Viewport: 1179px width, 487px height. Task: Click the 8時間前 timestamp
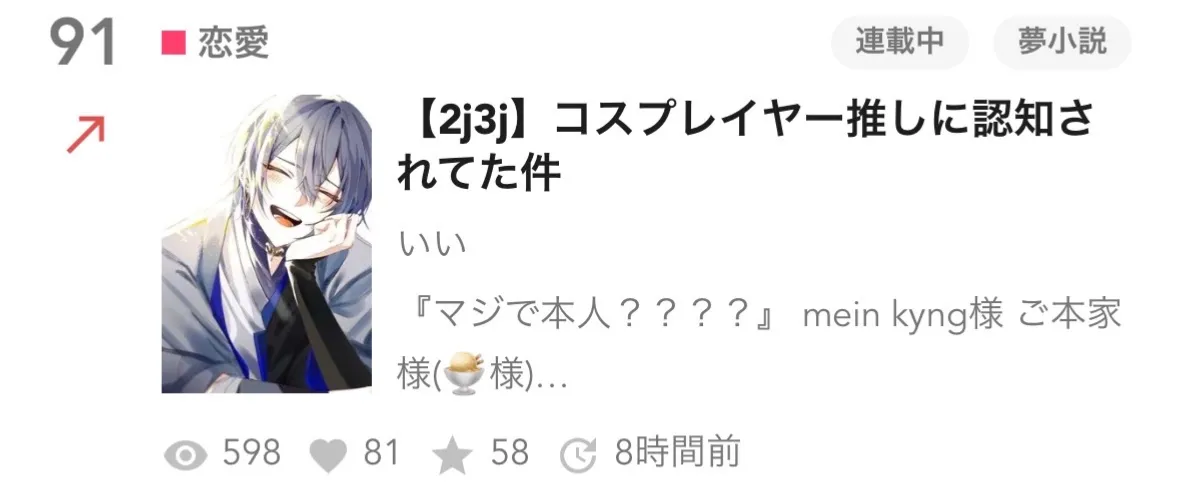pos(678,452)
